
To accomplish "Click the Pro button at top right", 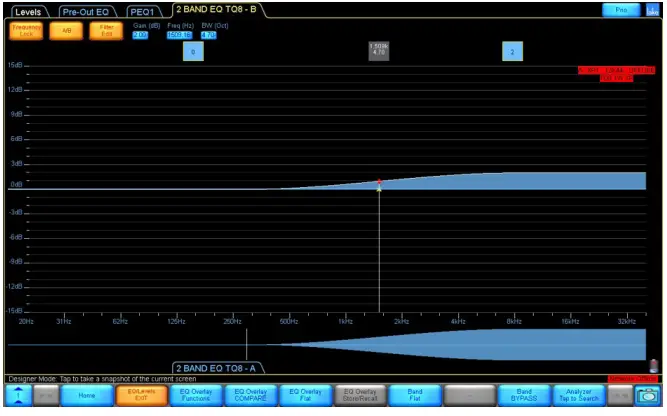I will (x=621, y=10).
